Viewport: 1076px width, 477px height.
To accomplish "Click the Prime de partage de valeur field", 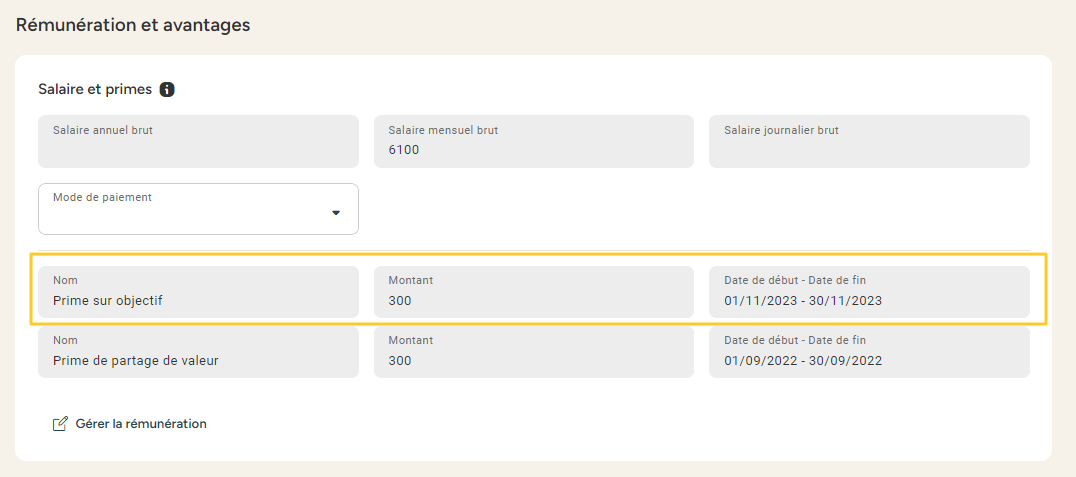I will 198,352.
